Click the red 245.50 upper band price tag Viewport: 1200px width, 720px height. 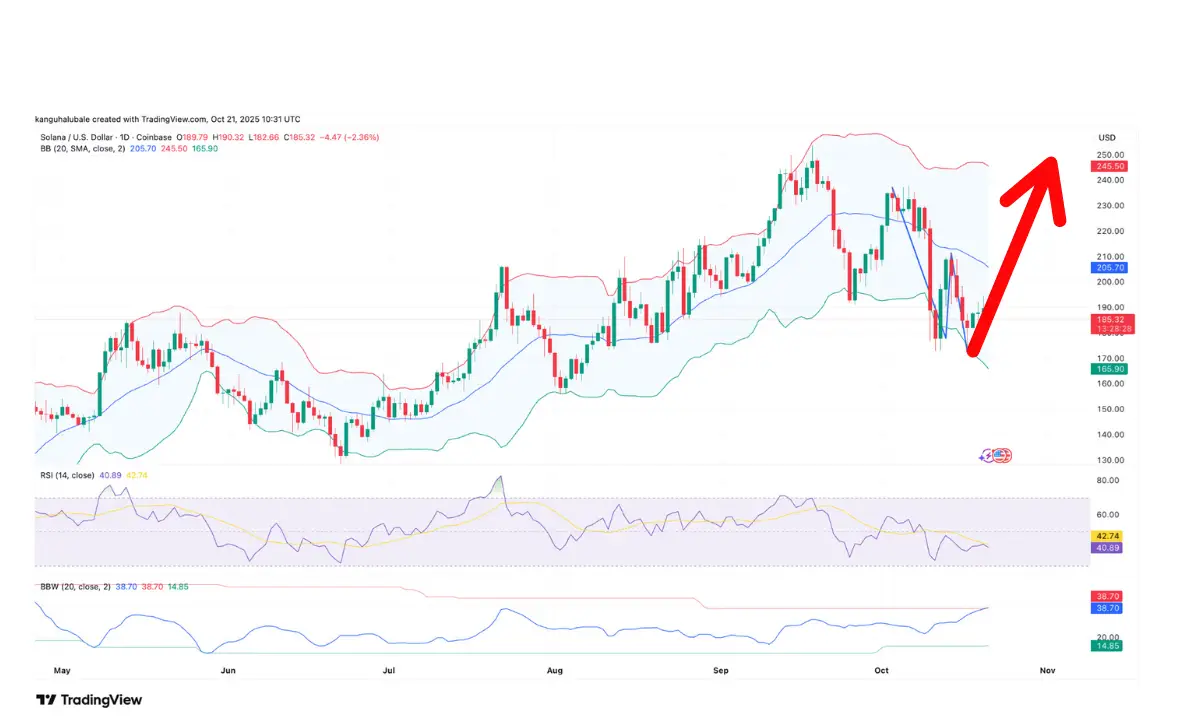pos(1108,167)
